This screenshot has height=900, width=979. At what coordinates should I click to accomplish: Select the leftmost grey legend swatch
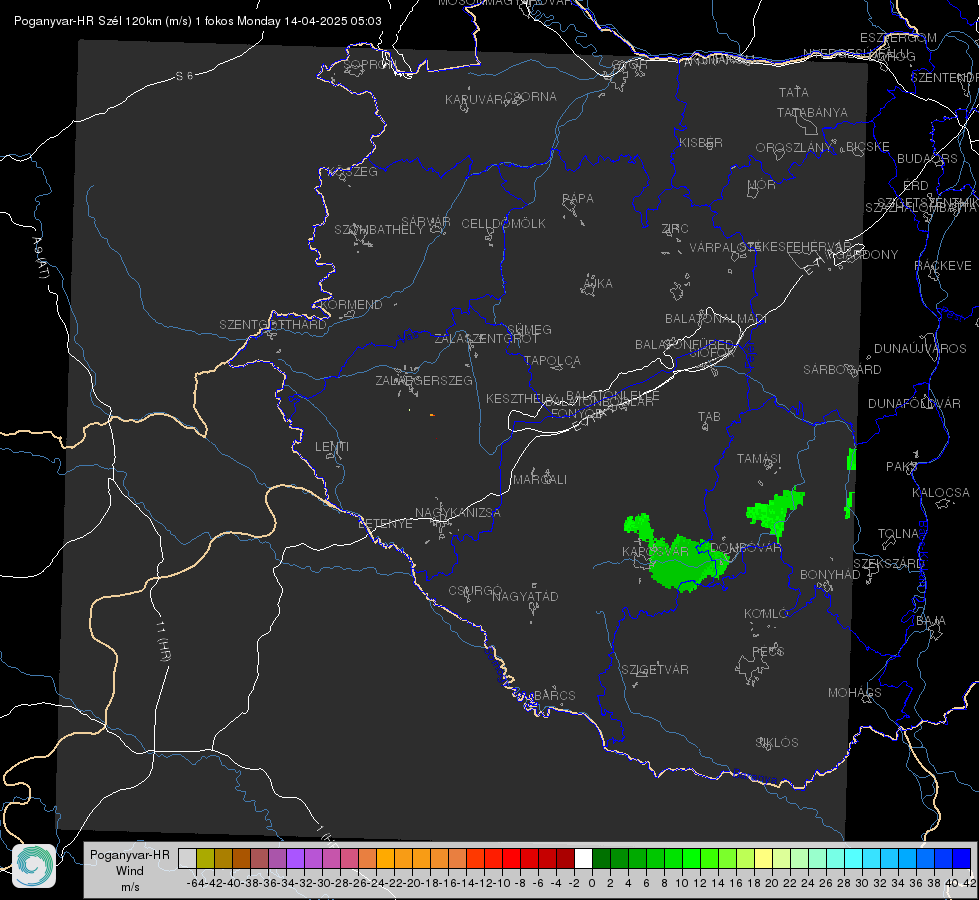(187, 859)
